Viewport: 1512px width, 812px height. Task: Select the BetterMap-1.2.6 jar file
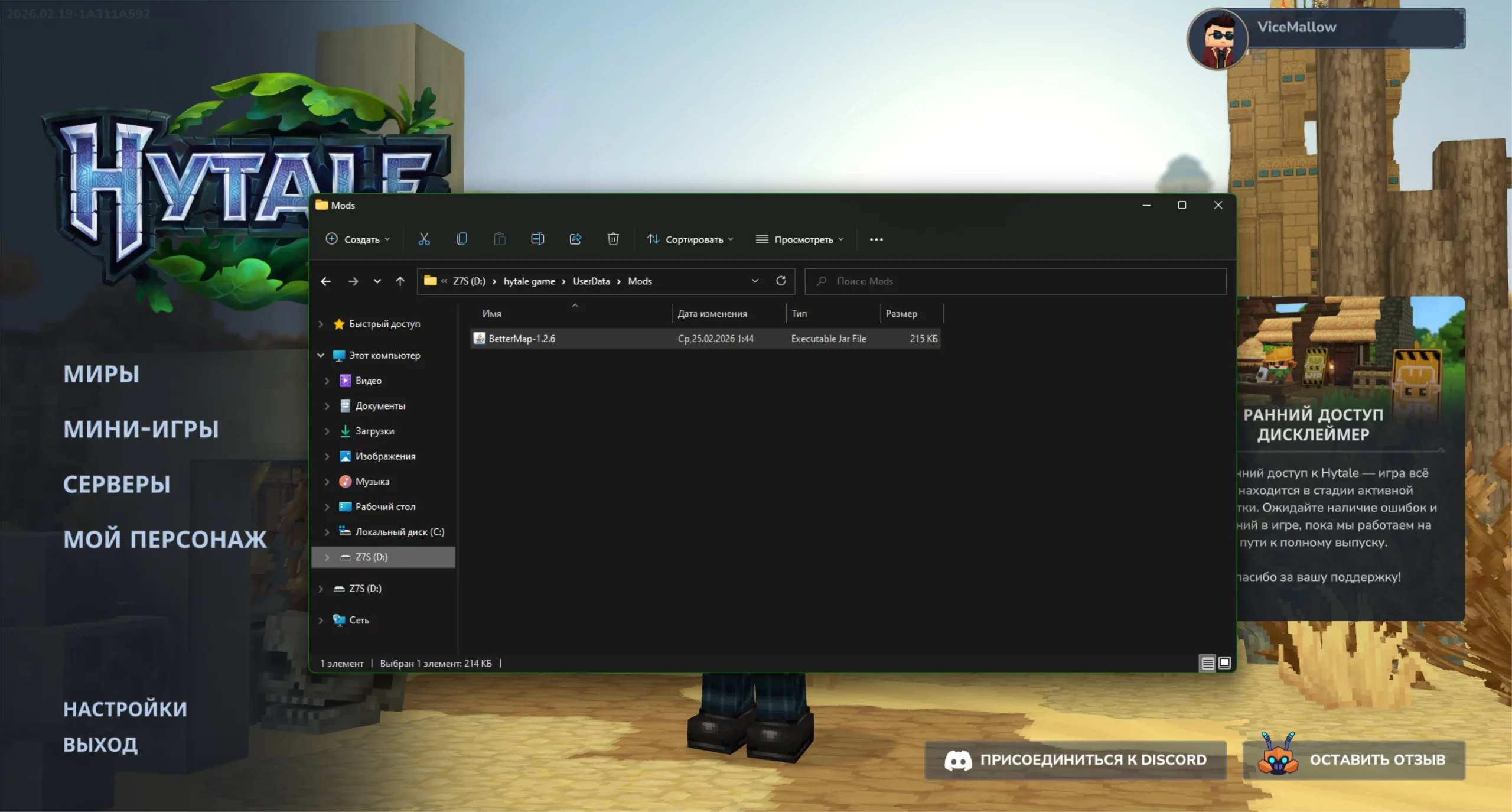(522, 339)
